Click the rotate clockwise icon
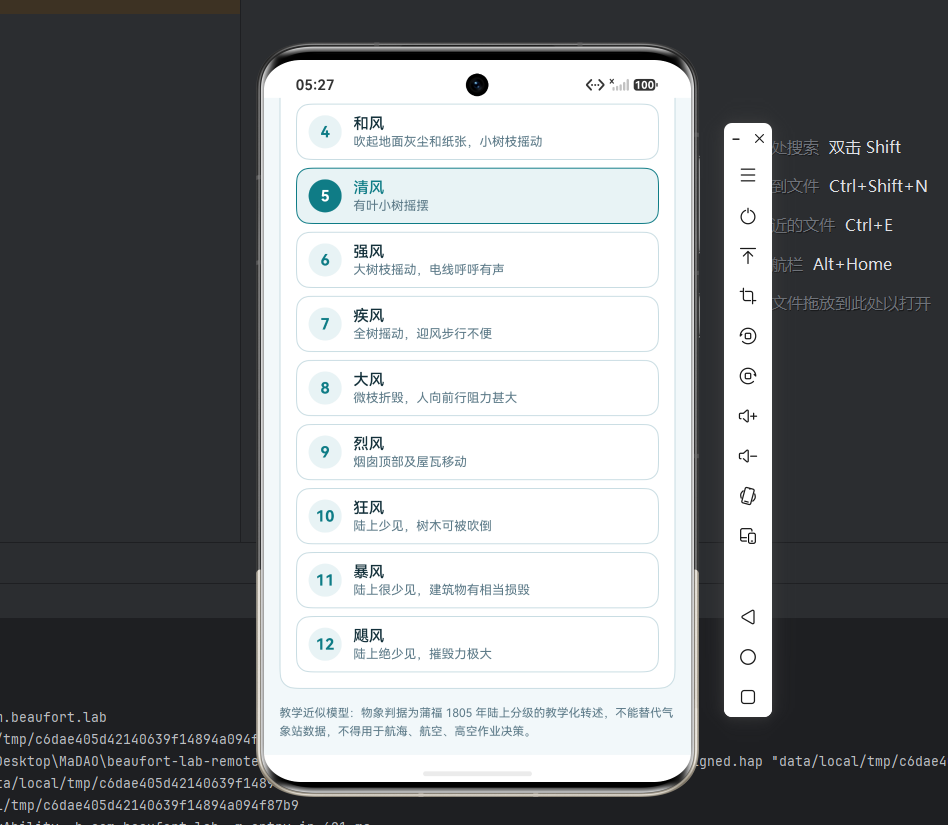948x825 pixels. pos(748,376)
